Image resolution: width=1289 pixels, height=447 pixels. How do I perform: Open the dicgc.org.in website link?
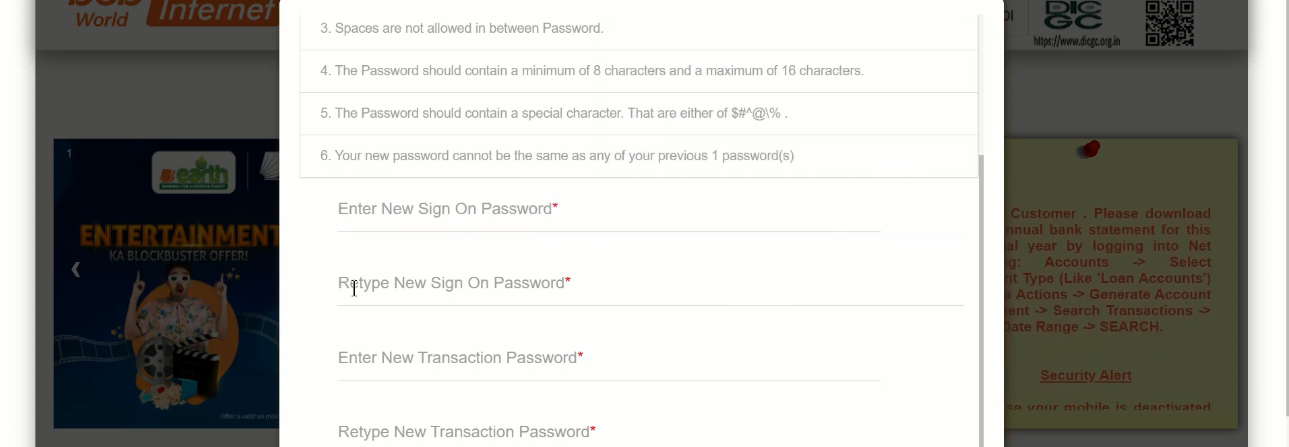(1076, 41)
